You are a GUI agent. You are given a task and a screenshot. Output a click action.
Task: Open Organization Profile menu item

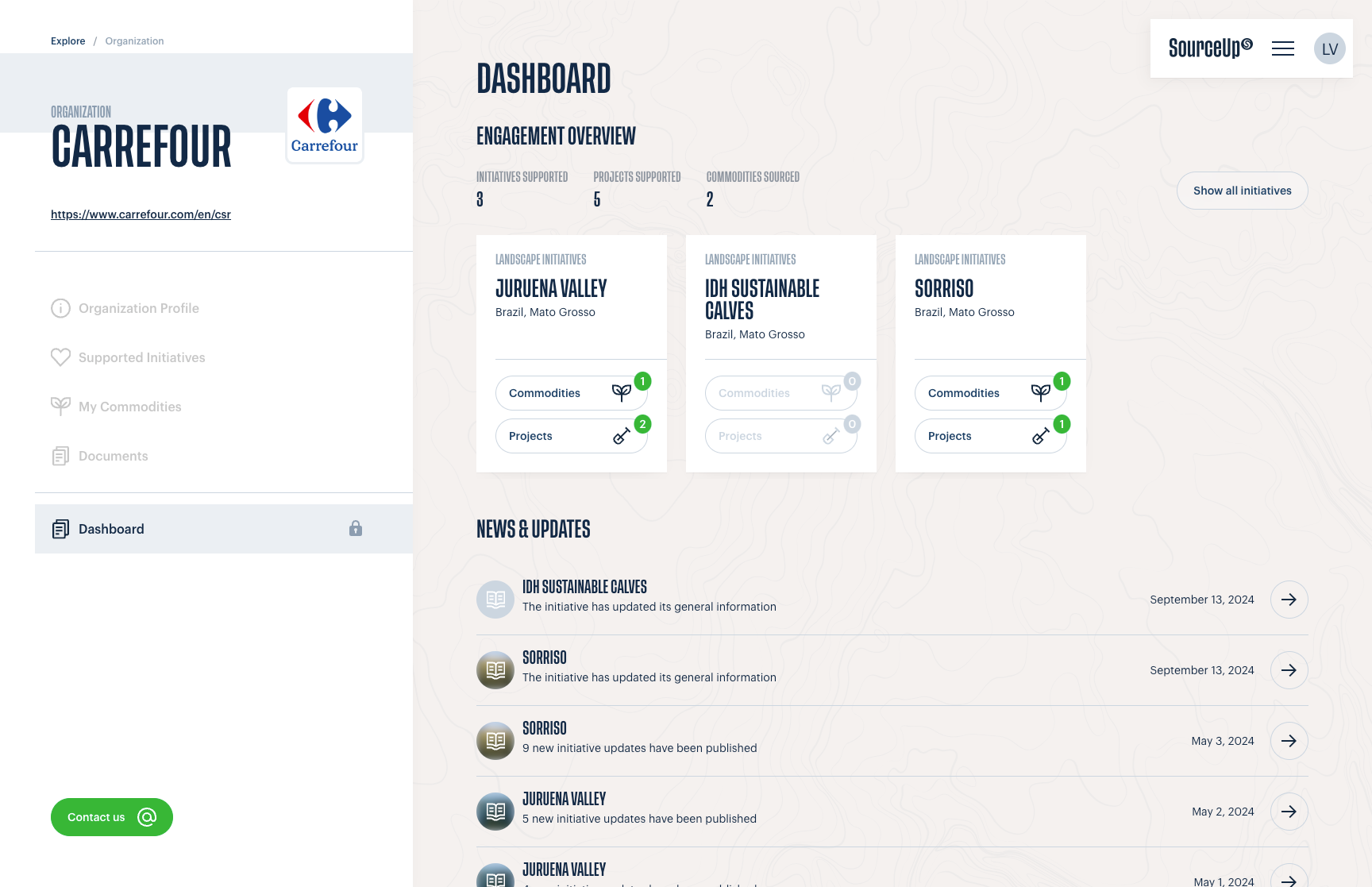click(x=224, y=308)
